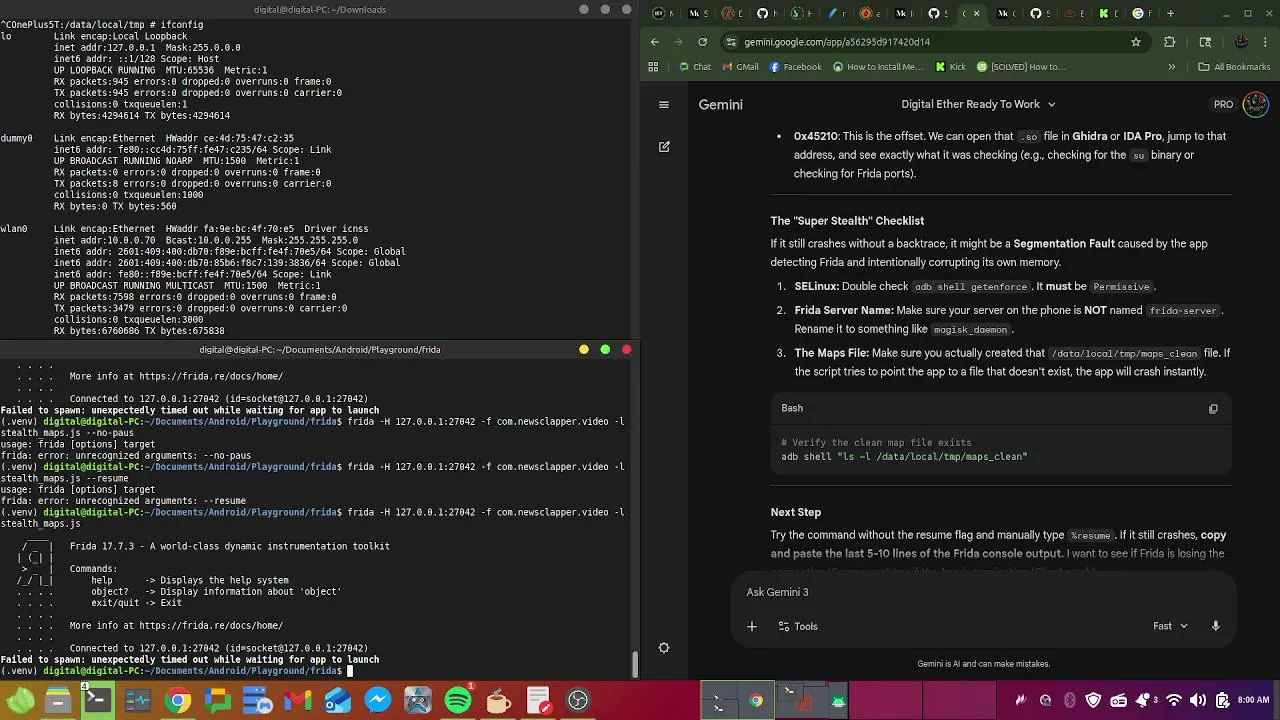This screenshot has width=1280, height=720.
Task: Launch Gmail from the taskbar
Action: click(298, 700)
